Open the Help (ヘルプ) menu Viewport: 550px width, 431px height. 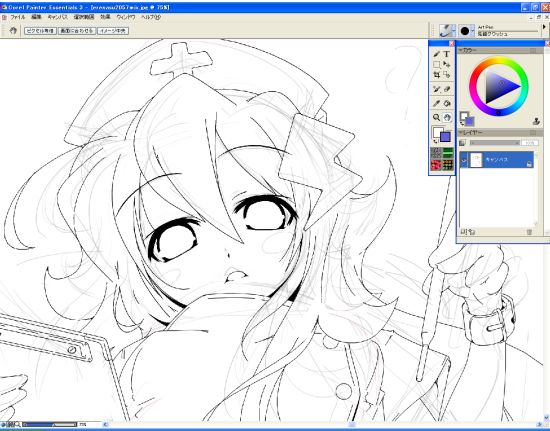(151, 17)
